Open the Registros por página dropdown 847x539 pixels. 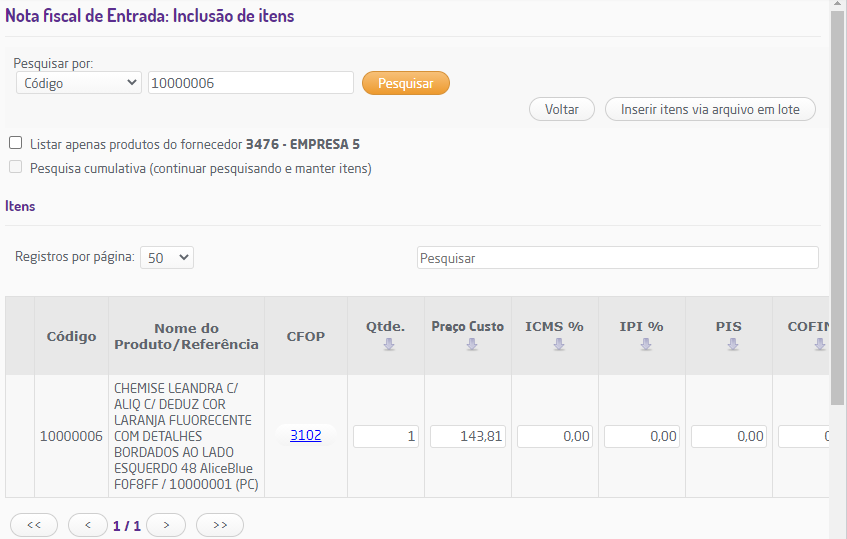tap(167, 257)
